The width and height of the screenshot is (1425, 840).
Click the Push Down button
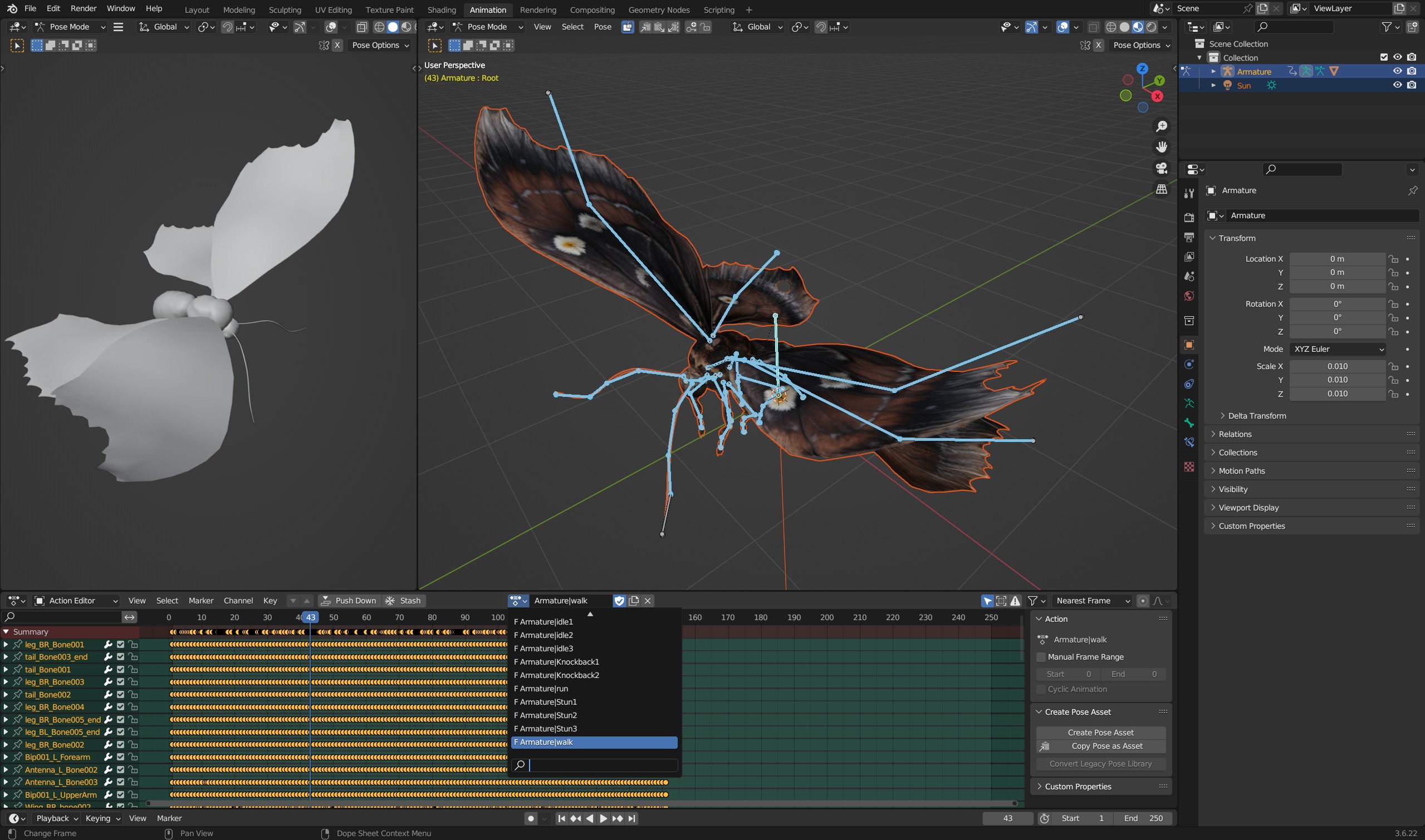click(x=349, y=601)
